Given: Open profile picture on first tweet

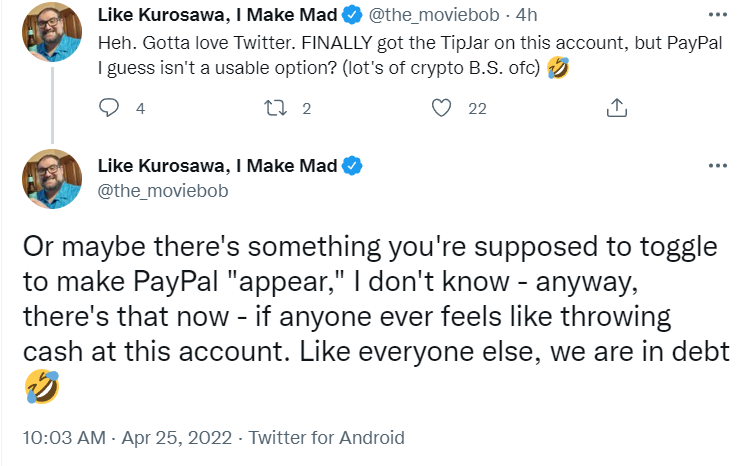Looking at the screenshot, I should pos(50,30).
